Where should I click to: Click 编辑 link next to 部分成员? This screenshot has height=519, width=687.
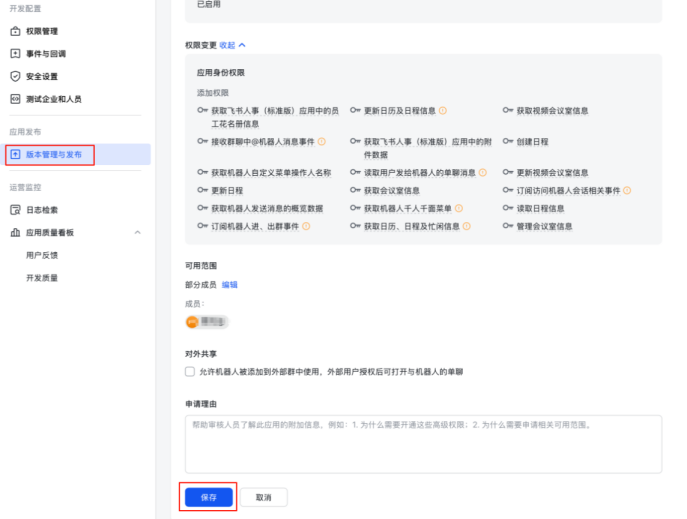point(229,284)
